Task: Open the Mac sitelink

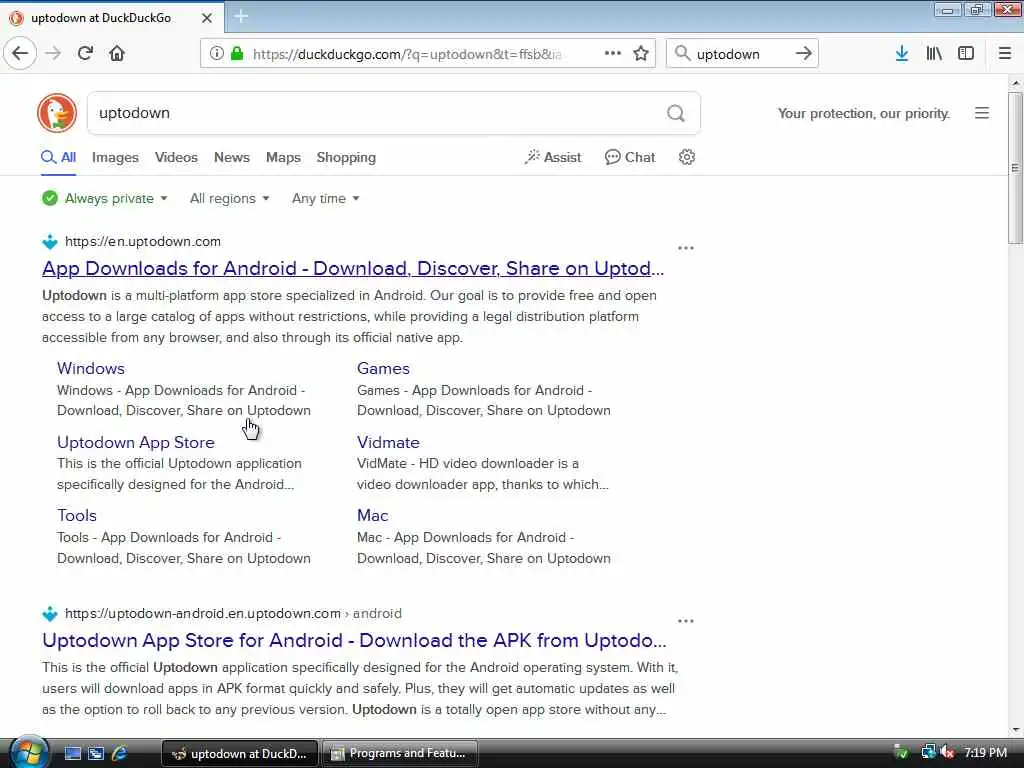Action: coord(372,515)
